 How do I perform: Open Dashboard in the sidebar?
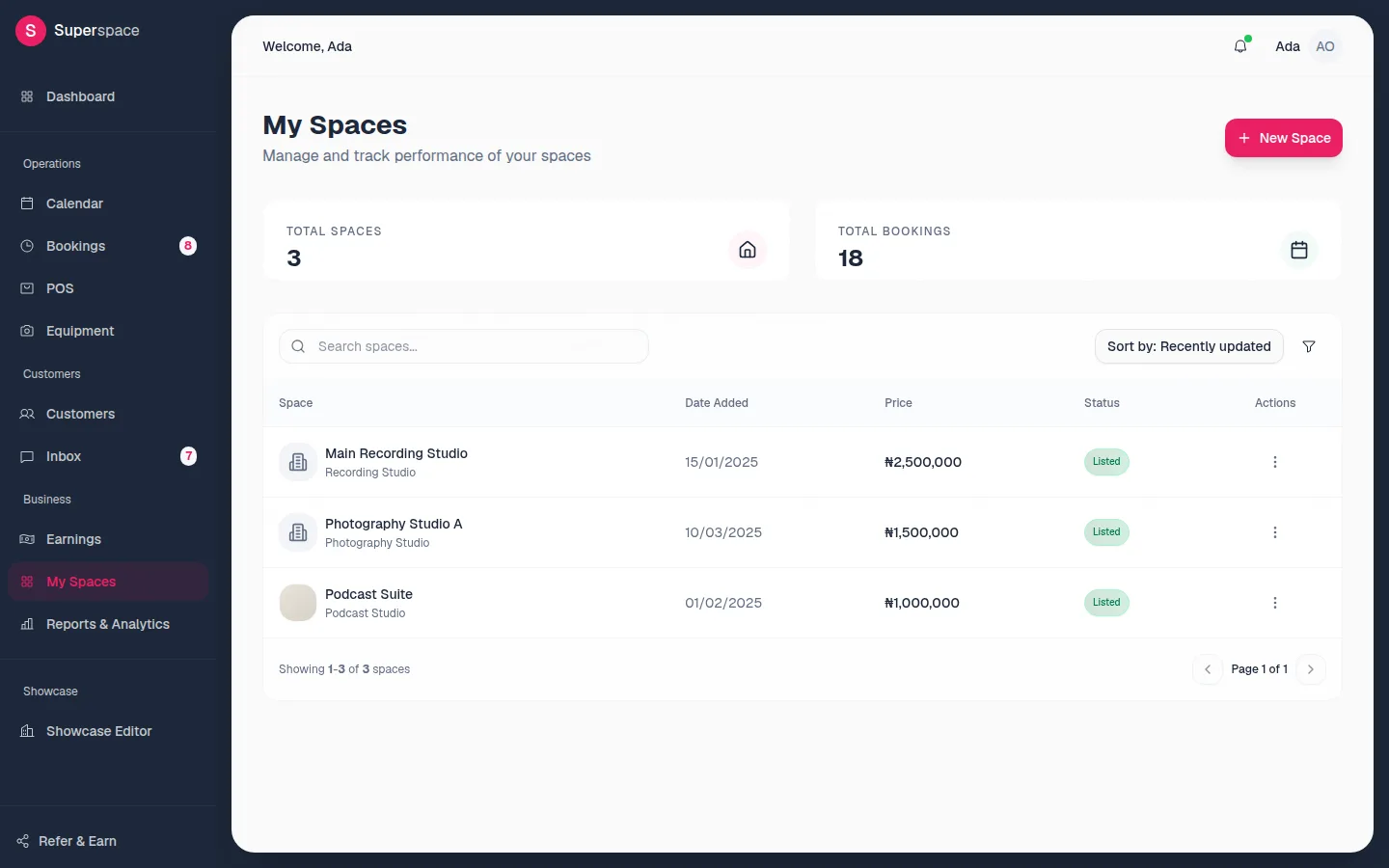point(108,96)
